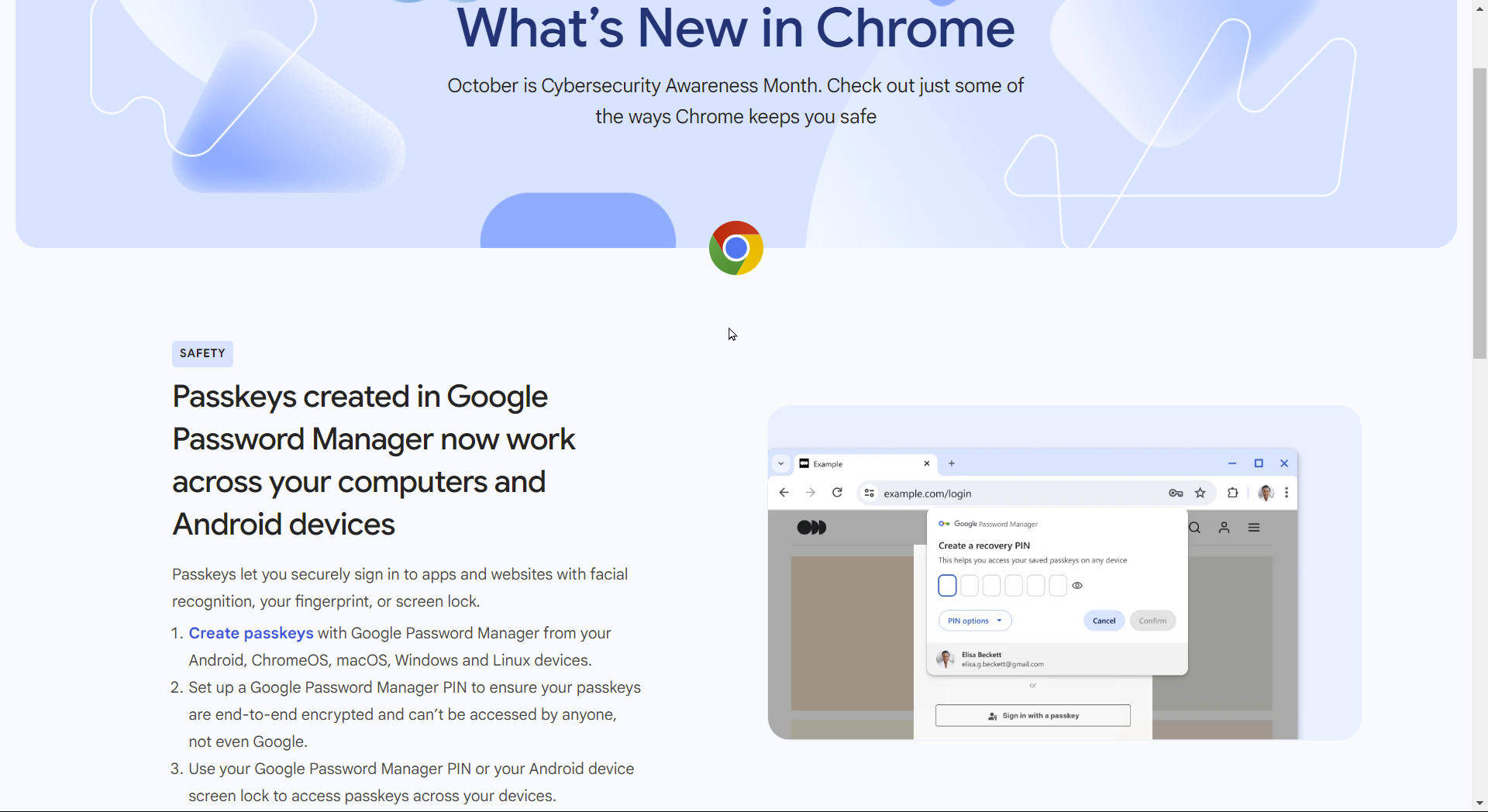Click Sign in with a passkey button
This screenshot has height=812, width=1488.
[1033, 716]
